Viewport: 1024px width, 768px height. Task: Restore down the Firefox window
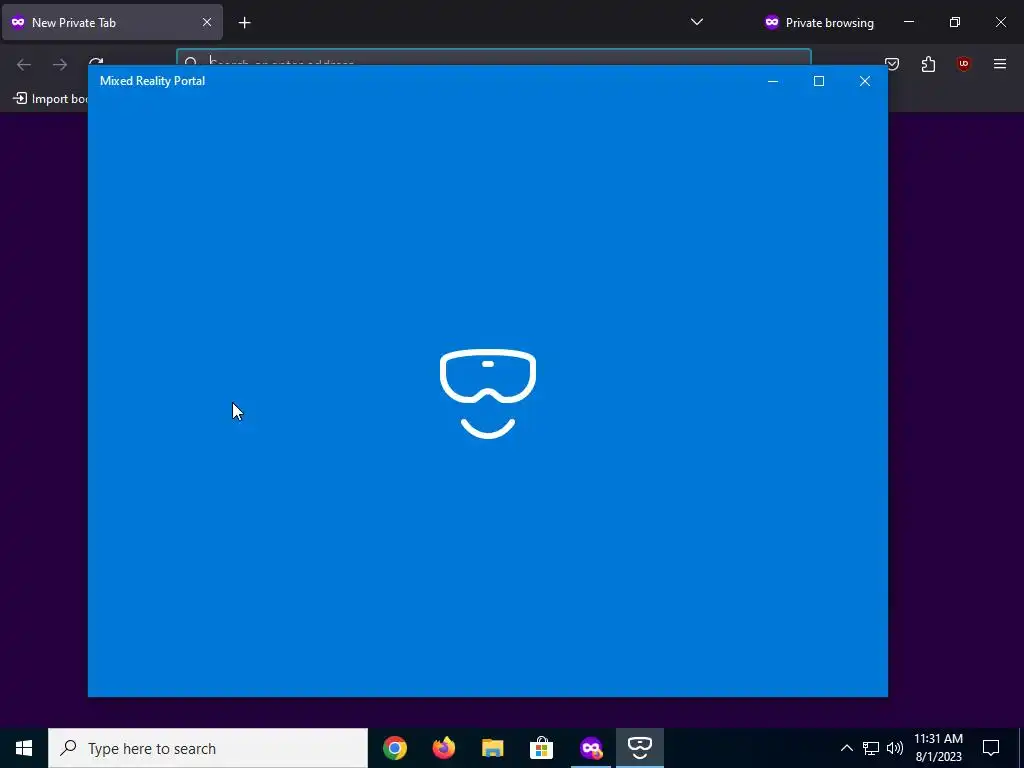955,22
